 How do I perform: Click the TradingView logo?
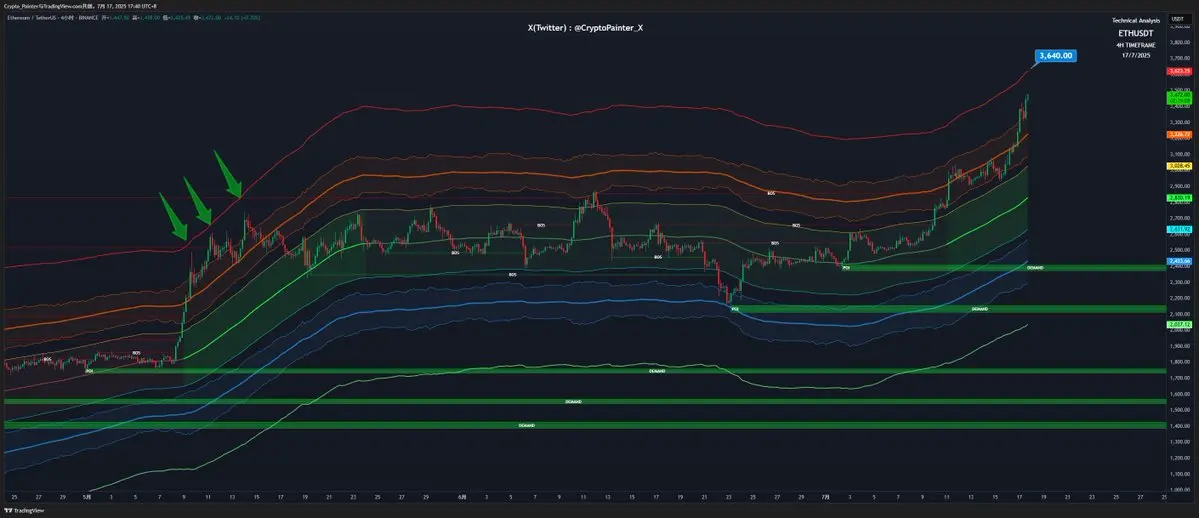[22, 510]
